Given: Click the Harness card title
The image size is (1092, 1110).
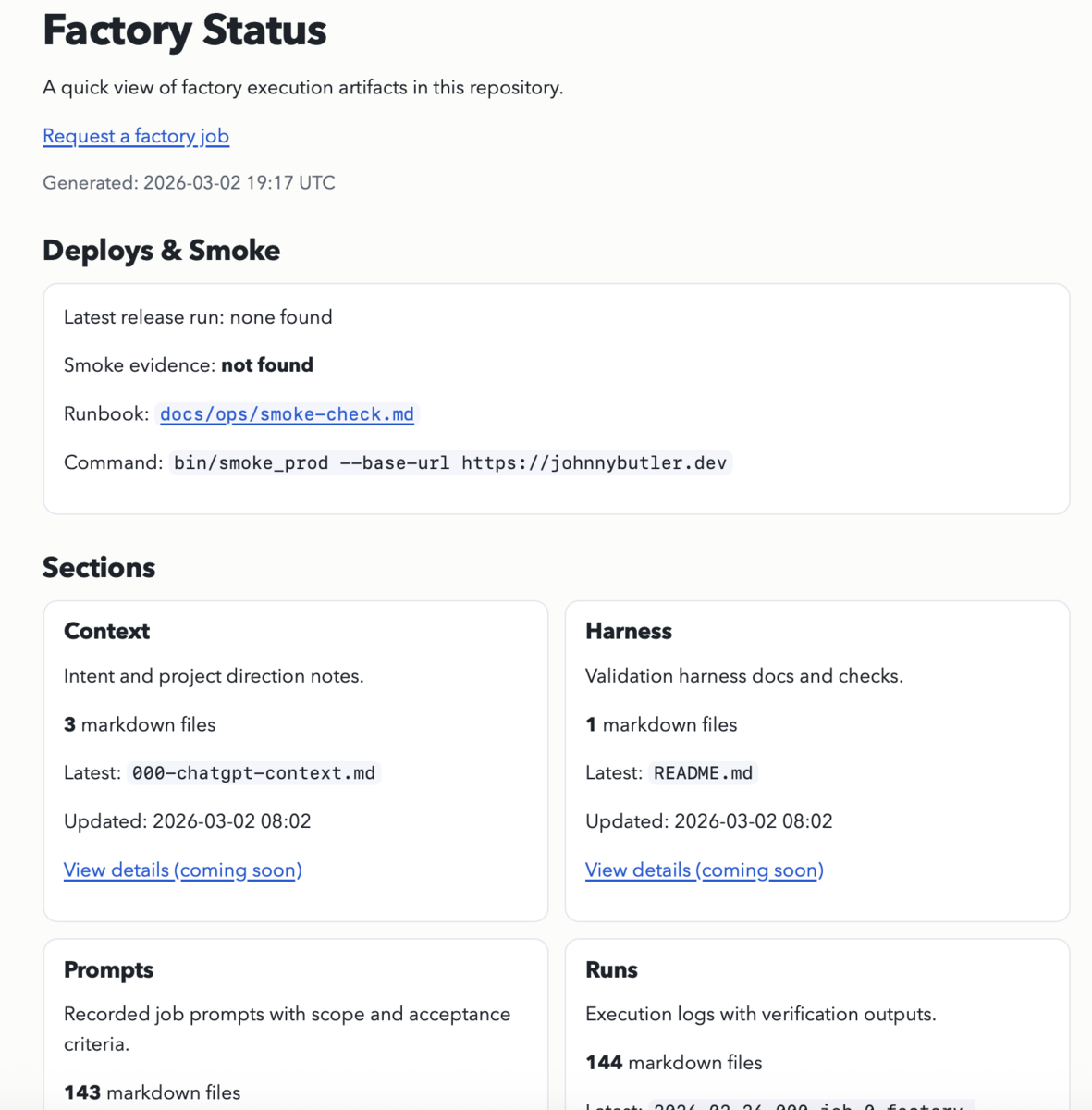Looking at the screenshot, I should point(628,631).
